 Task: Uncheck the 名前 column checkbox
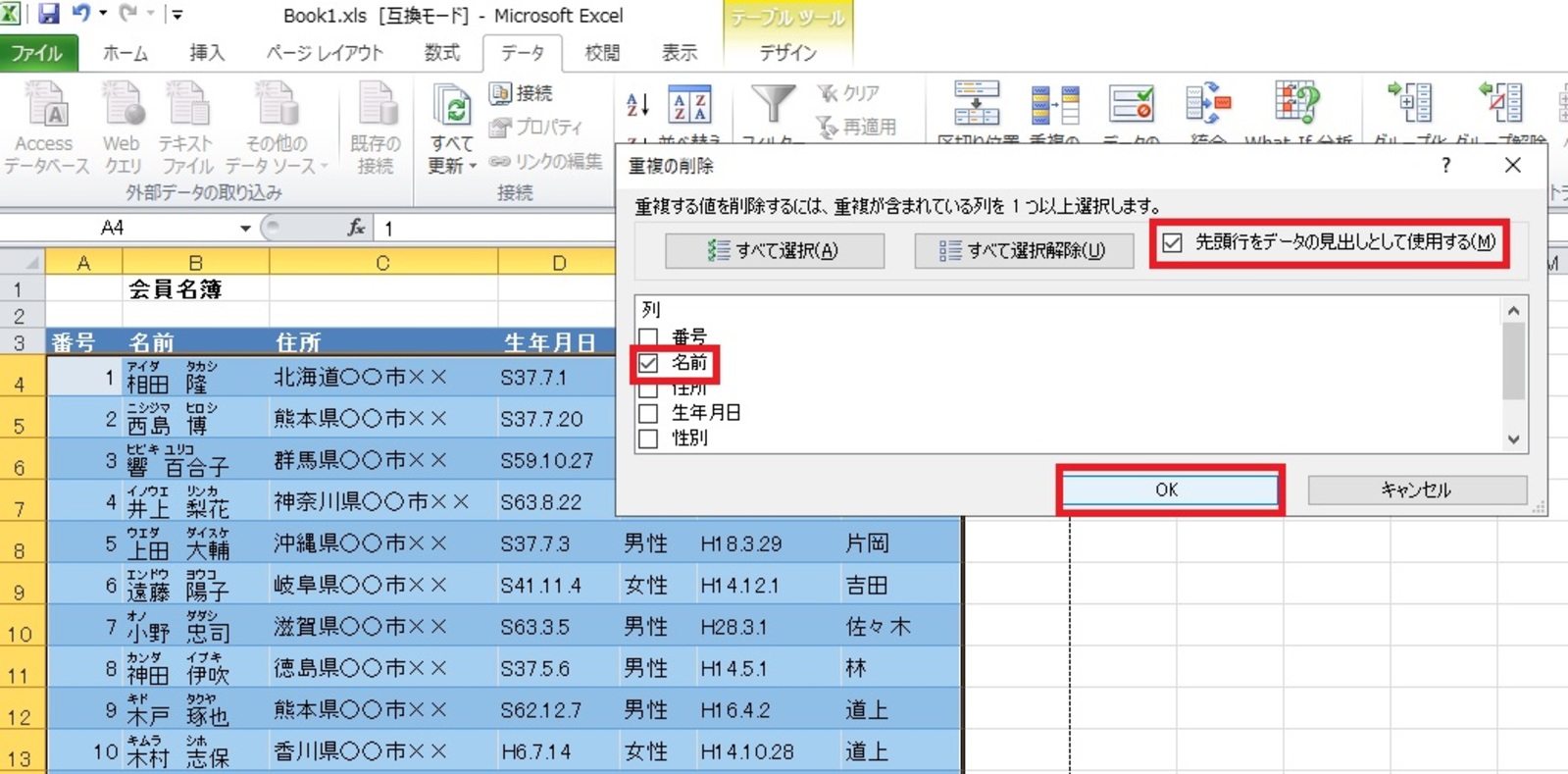click(648, 363)
